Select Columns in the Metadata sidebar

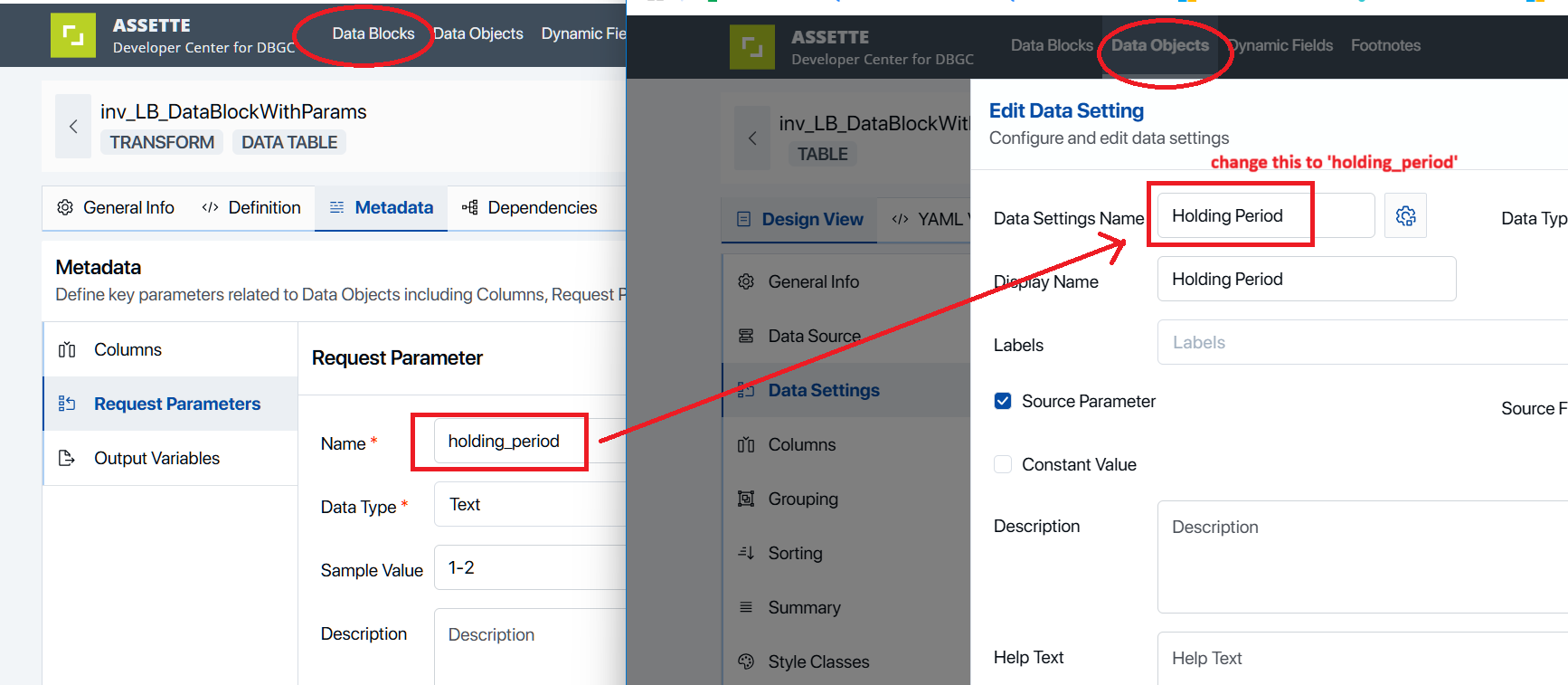pyautogui.click(x=170, y=349)
